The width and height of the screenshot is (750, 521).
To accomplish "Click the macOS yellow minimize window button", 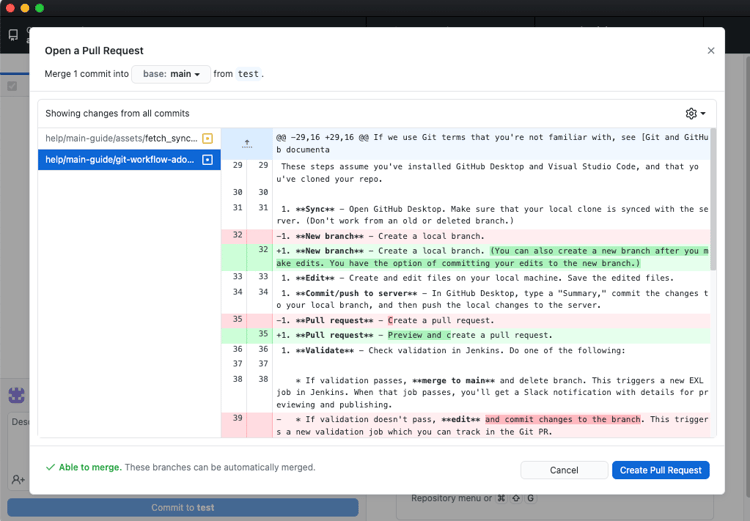I will pyautogui.click(x=25, y=8).
